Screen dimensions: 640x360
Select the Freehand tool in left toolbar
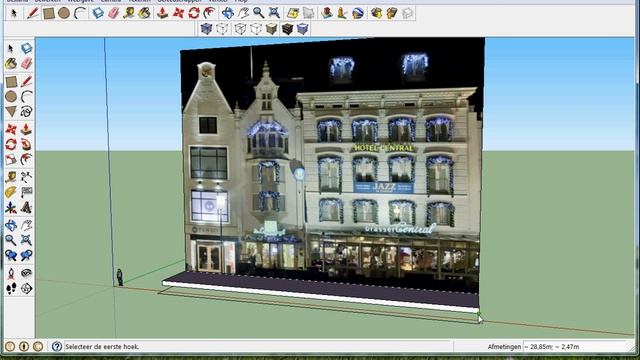26,111
